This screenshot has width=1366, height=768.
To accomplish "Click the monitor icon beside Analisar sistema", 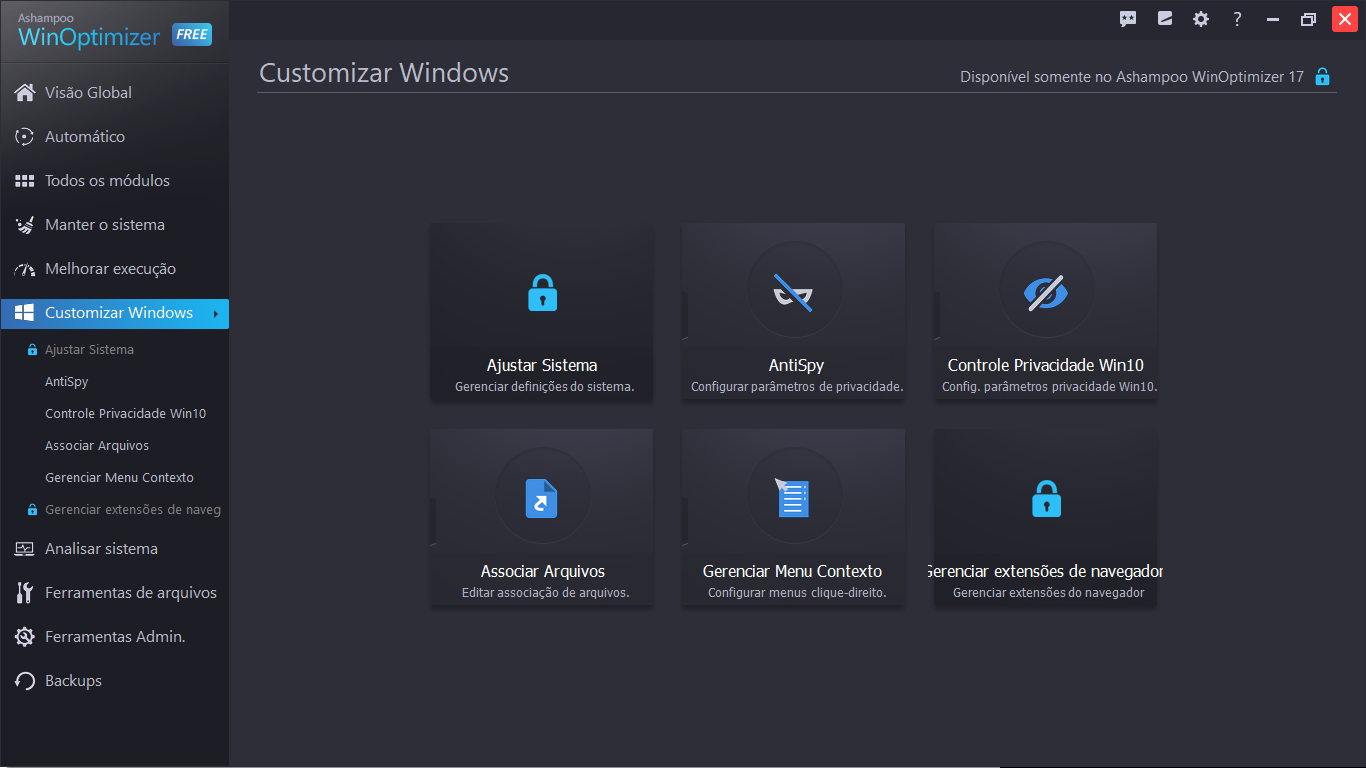I will click(25, 549).
